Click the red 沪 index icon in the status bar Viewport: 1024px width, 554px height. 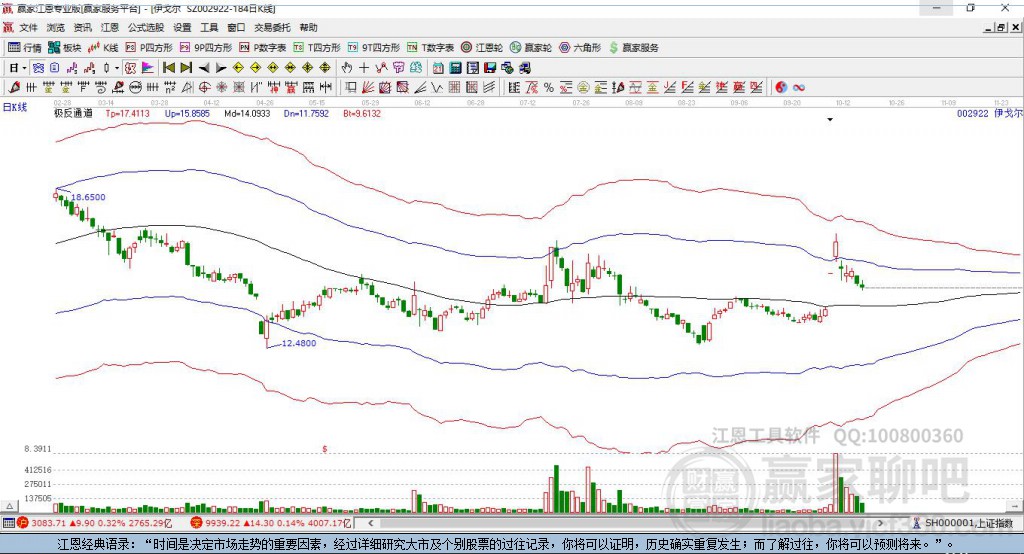coord(24,523)
